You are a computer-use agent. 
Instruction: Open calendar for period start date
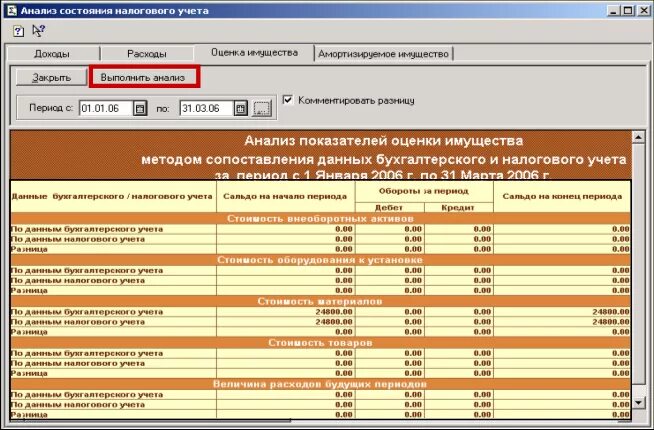click(x=140, y=108)
